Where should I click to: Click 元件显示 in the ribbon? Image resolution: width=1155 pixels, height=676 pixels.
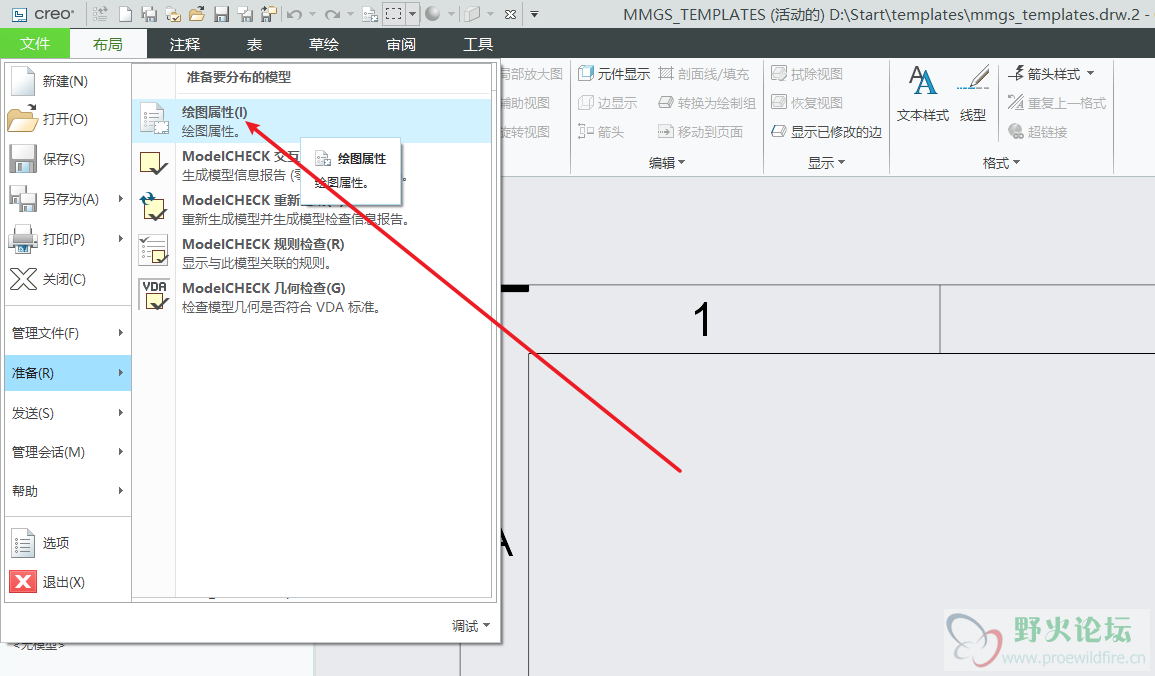coord(614,74)
